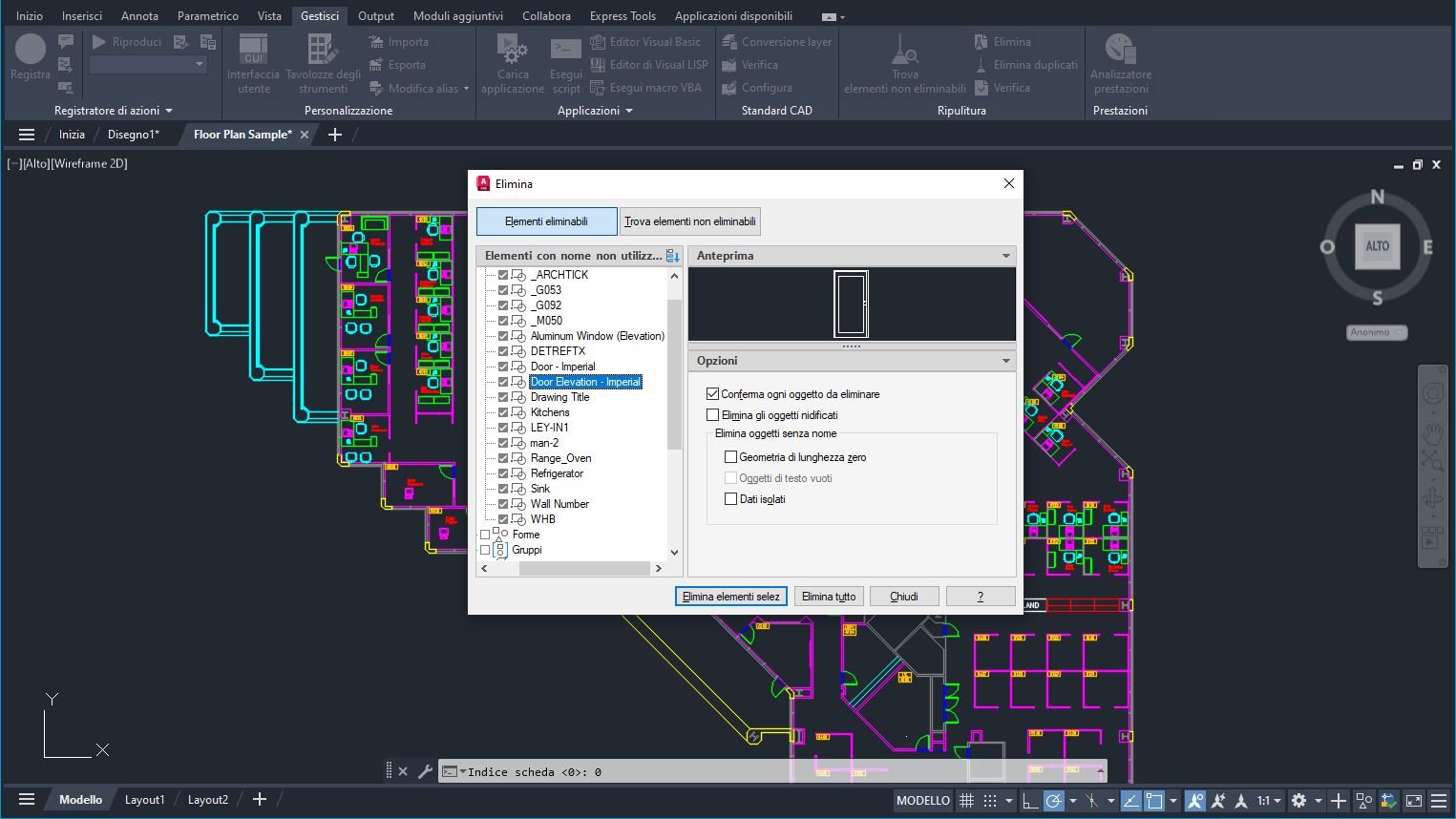Image resolution: width=1456 pixels, height=819 pixels.
Task: Enable ortho mode in status bar
Action: (1032, 800)
